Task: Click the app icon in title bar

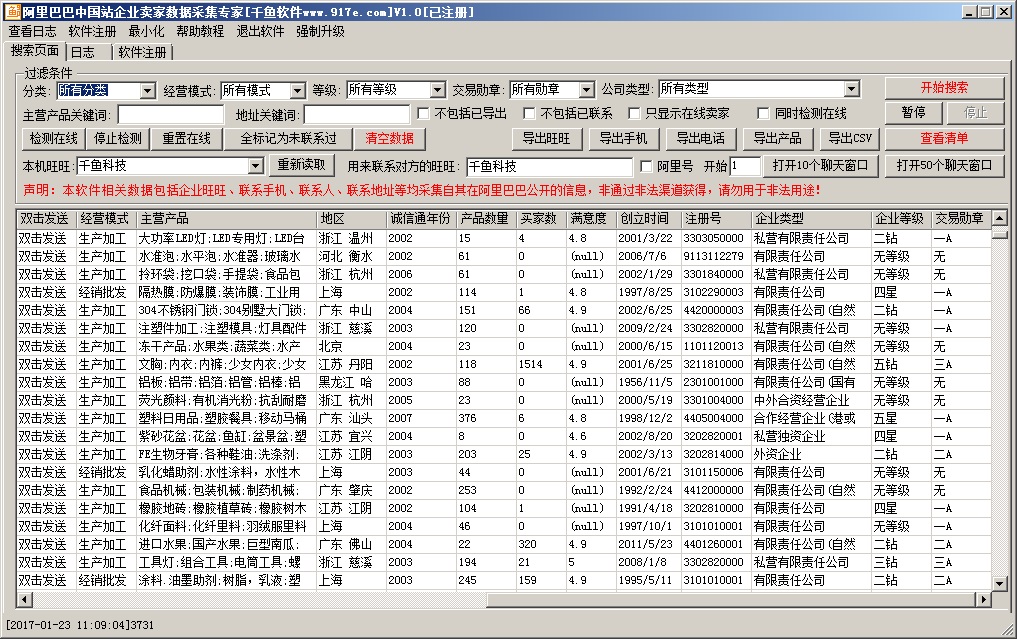Action: pos(11,12)
